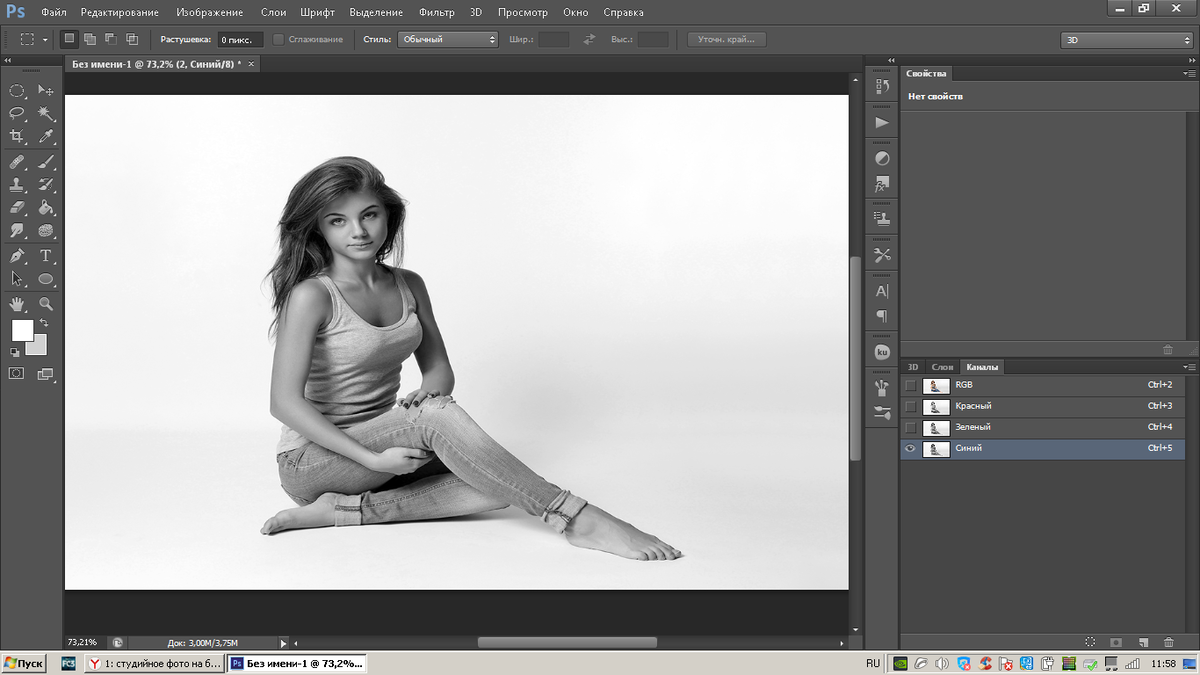Click the foreground white color swatch
The height and width of the screenshot is (675, 1200).
click(22, 330)
